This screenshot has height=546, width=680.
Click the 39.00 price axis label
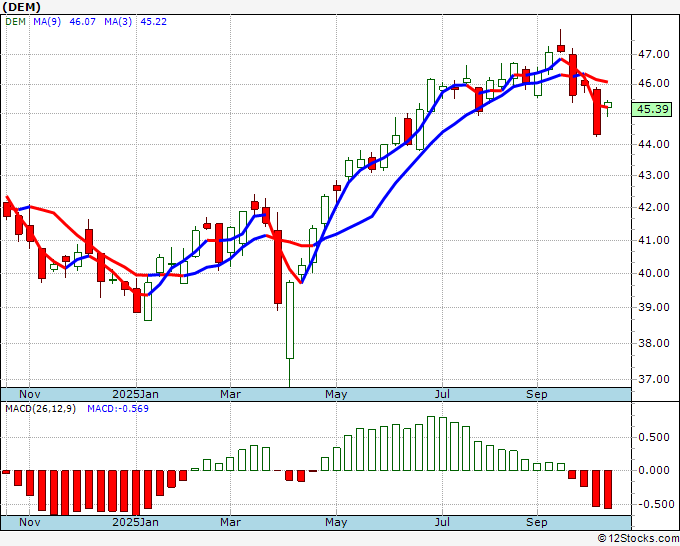(x=653, y=307)
